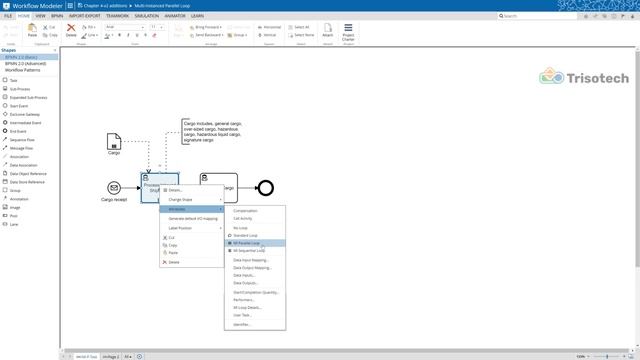This screenshot has width=640, height=360.
Task: Open the Group dropdown in ribbon
Action: pos(237,35)
